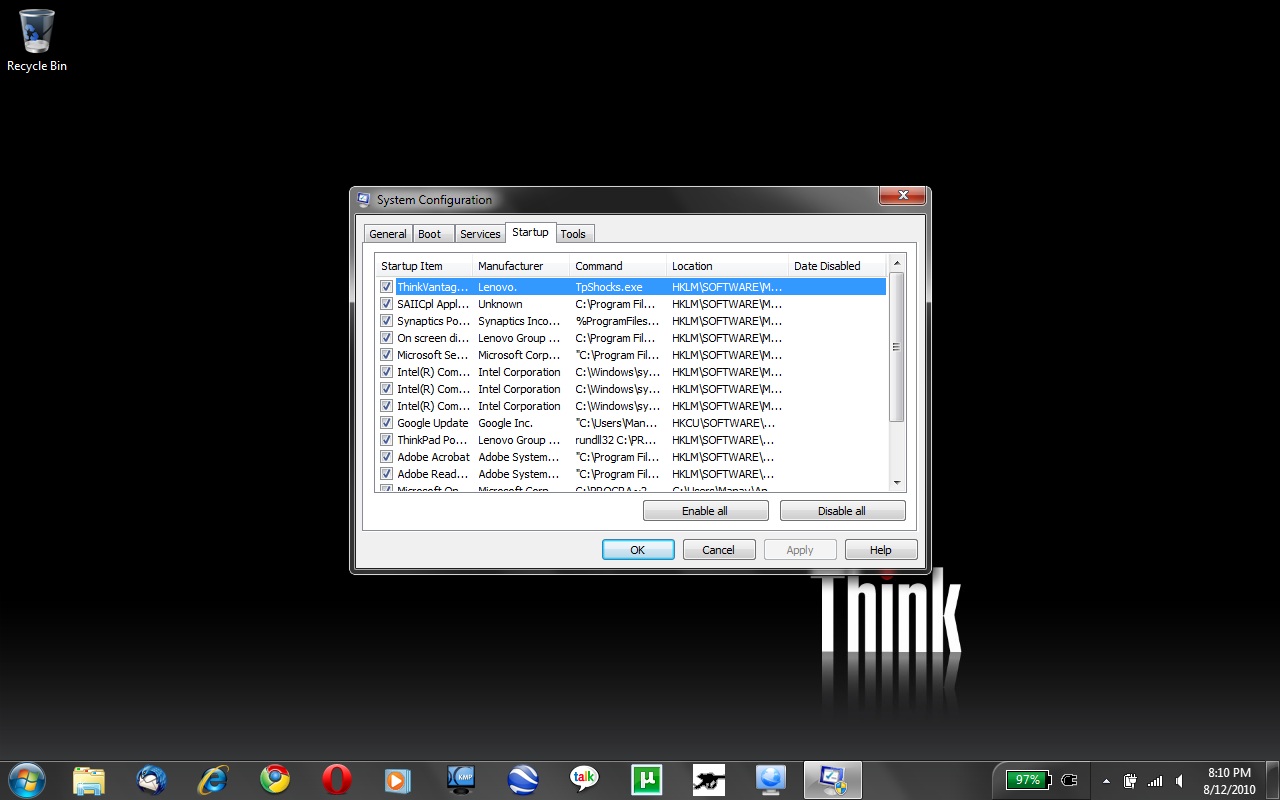Image resolution: width=1280 pixels, height=800 pixels.
Task: Uncheck the ThinkVantag... startup item
Action: coord(386,287)
